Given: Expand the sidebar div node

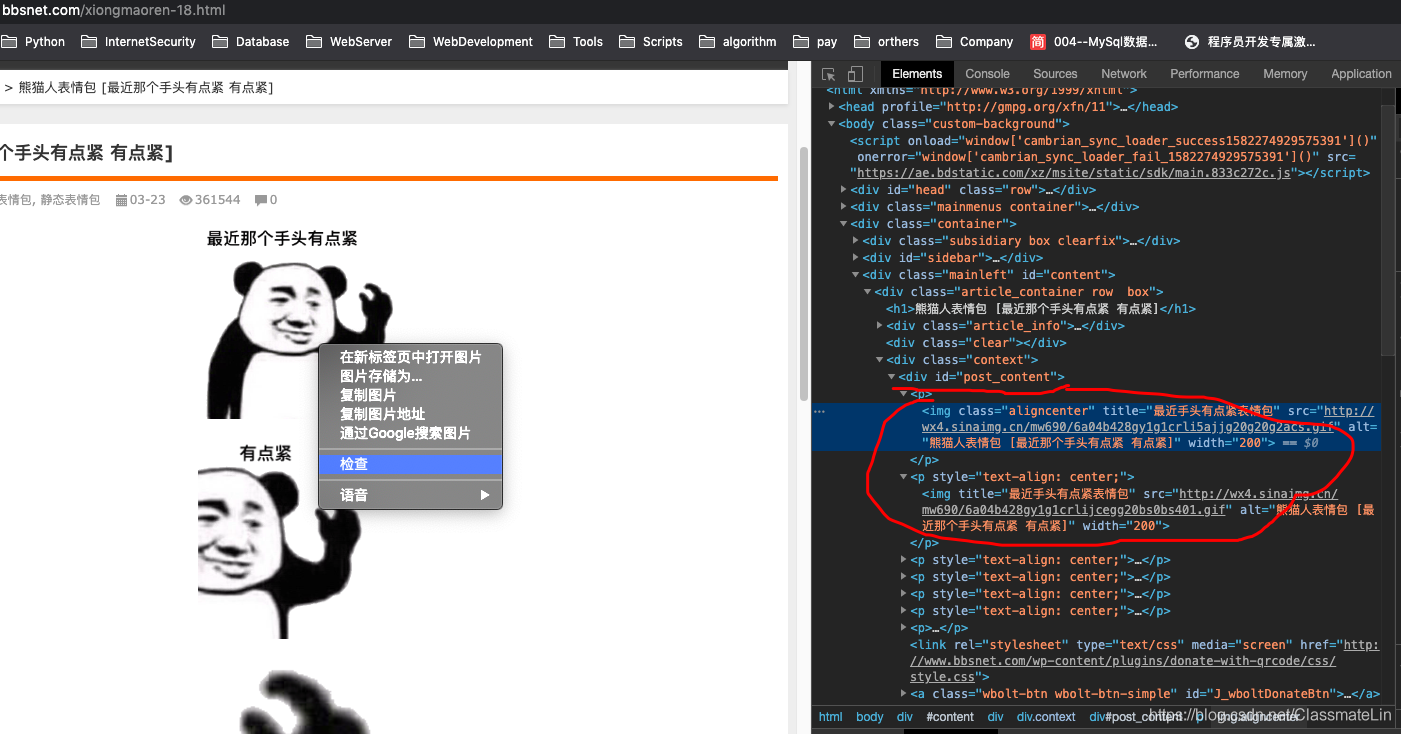Looking at the screenshot, I should (856, 258).
